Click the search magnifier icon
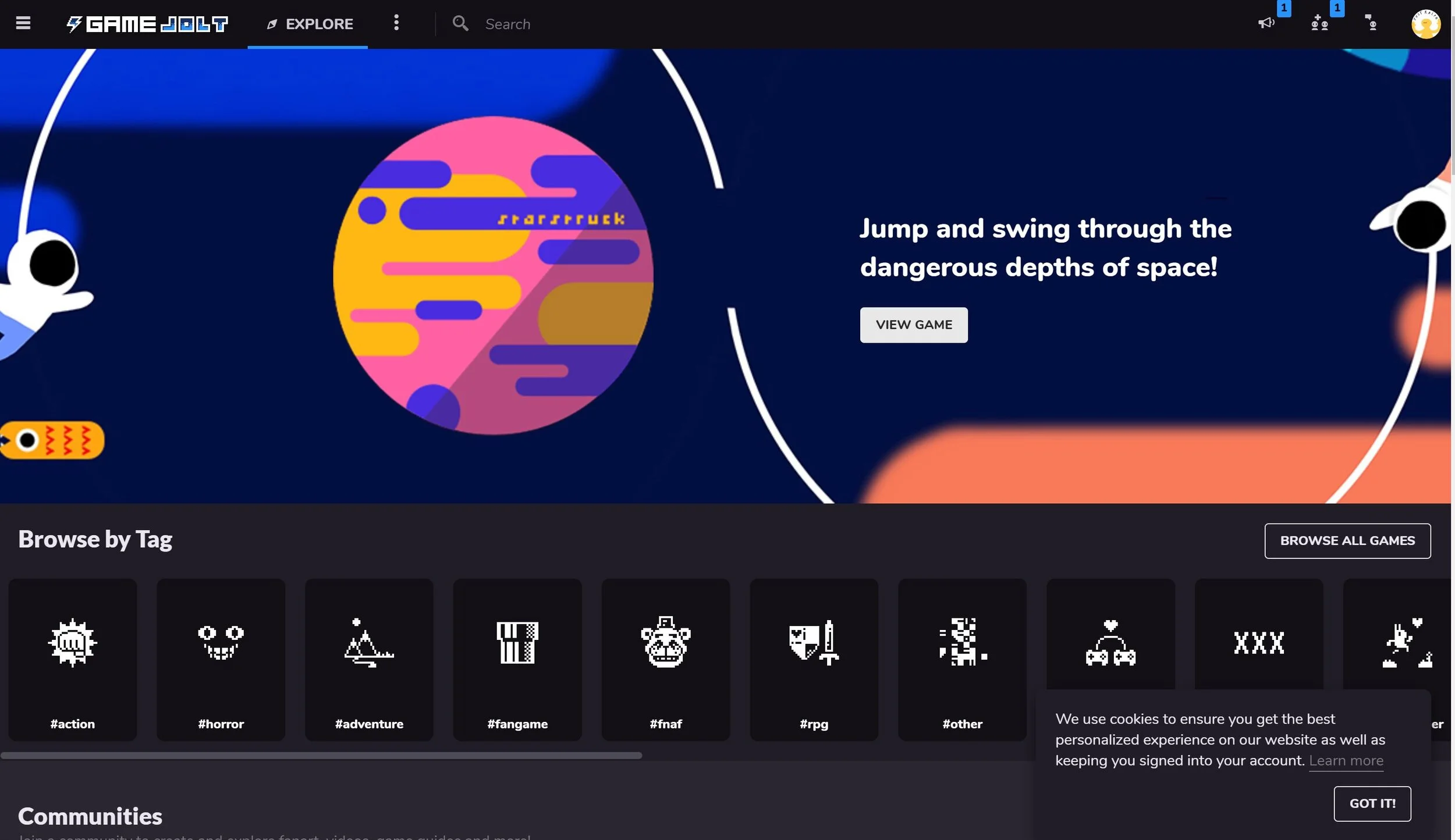The image size is (1455, 840). (460, 23)
